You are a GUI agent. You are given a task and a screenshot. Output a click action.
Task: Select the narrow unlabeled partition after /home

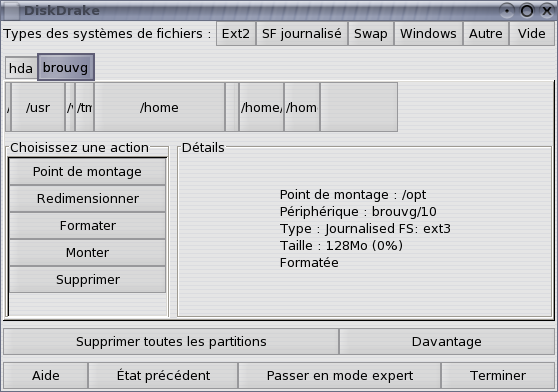232,107
